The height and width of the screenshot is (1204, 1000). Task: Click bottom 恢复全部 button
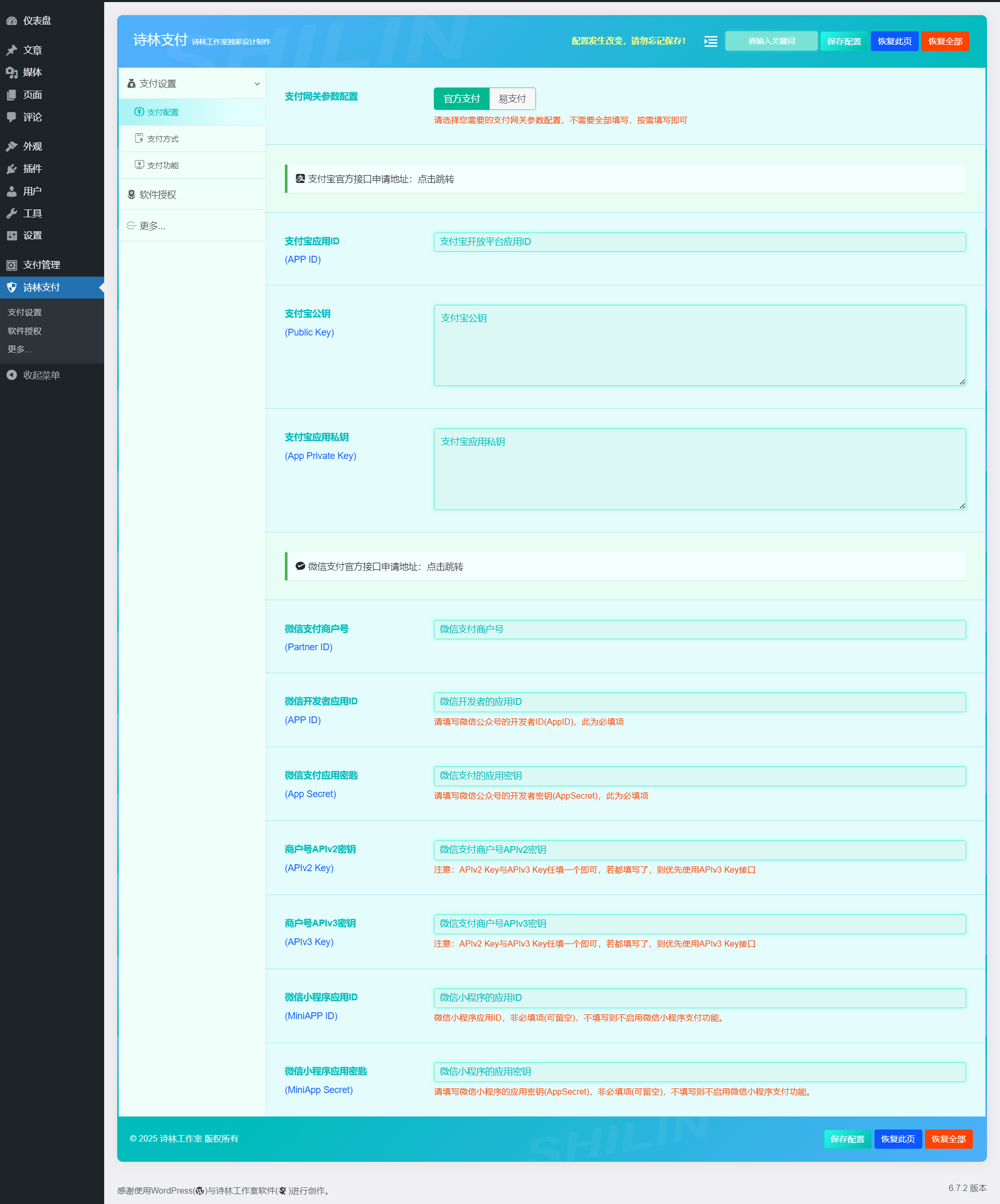pos(948,1139)
